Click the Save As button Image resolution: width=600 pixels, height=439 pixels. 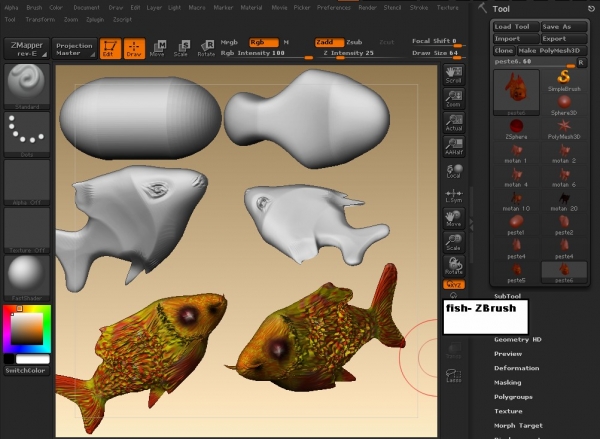click(x=564, y=27)
